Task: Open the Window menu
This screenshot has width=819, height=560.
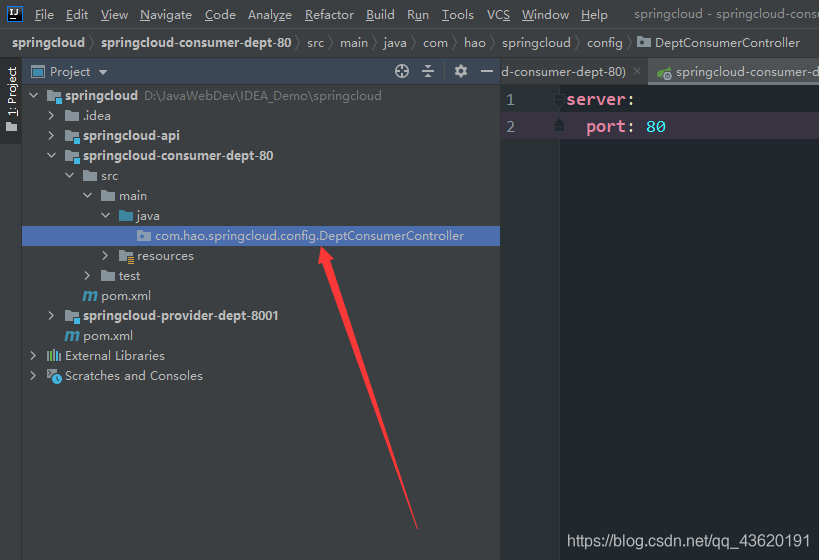Action: click(545, 15)
